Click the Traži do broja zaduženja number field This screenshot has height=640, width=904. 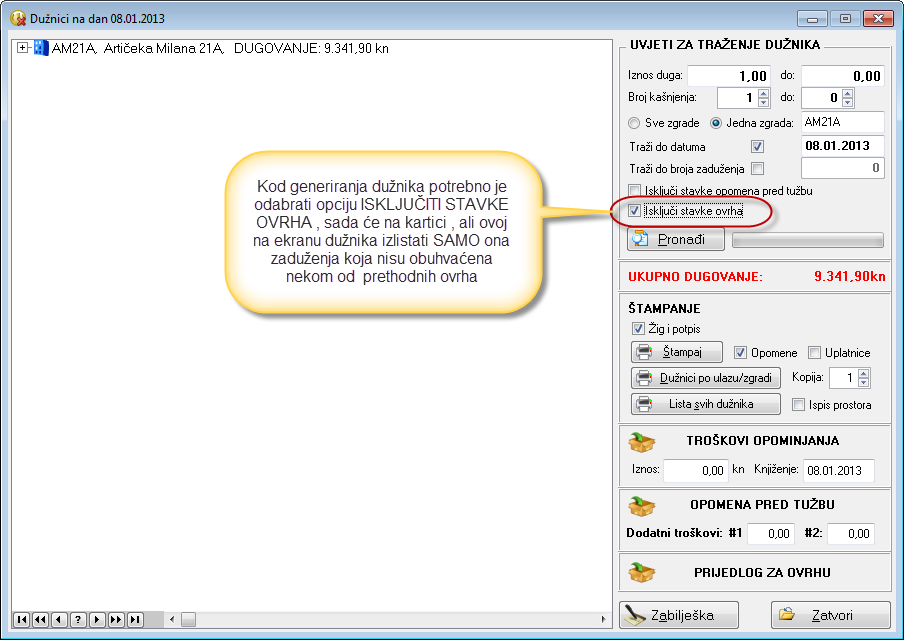[x=843, y=168]
